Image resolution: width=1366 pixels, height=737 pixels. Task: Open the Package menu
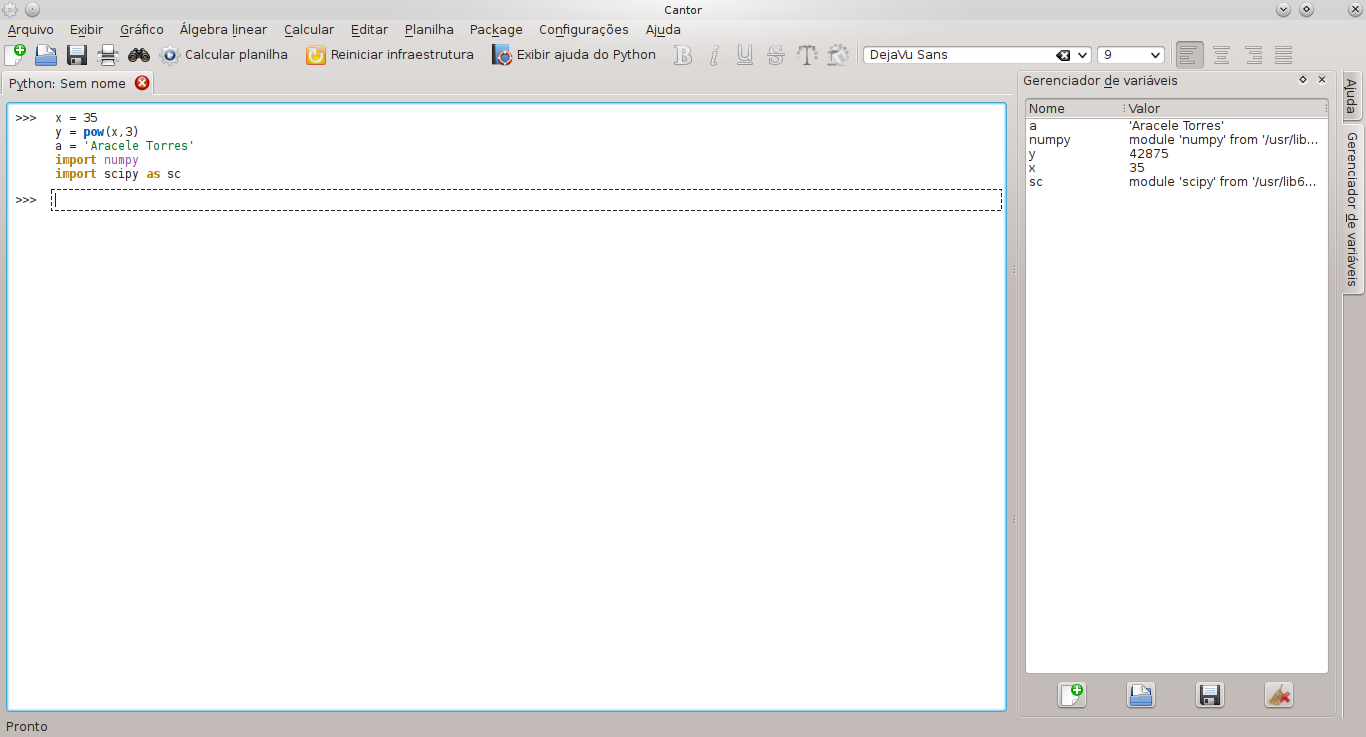click(x=496, y=30)
